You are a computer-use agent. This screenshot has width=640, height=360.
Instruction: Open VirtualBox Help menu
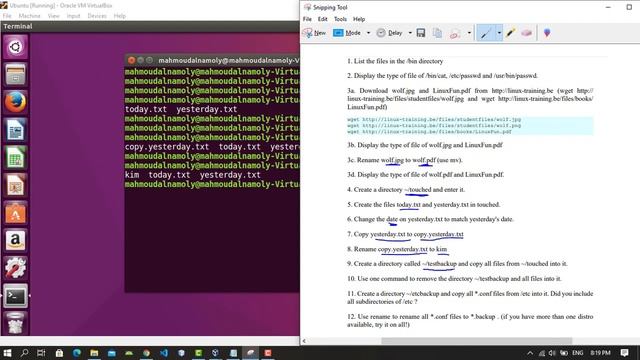click(x=120, y=16)
